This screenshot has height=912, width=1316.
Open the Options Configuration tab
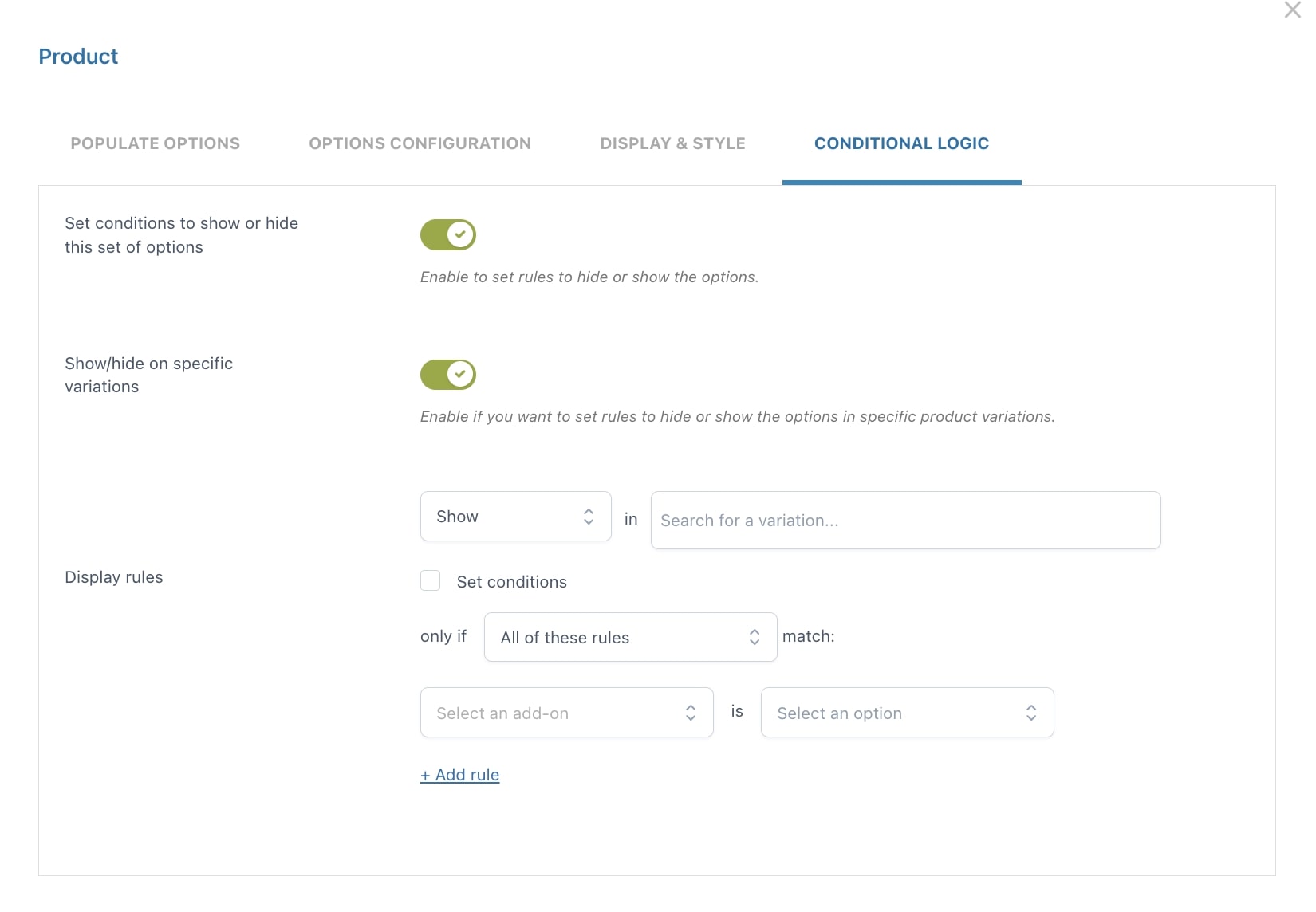(420, 143)
